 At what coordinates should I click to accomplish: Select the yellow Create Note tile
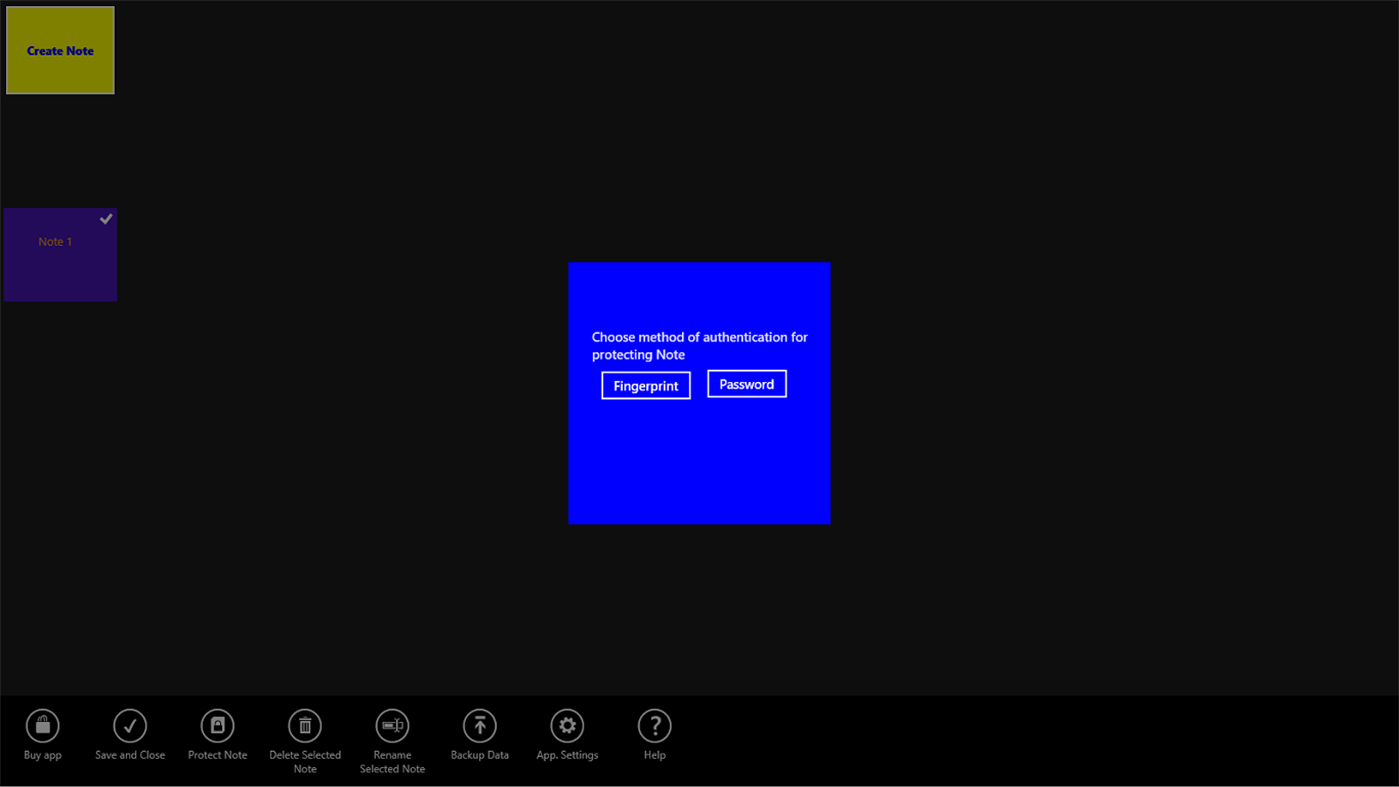click(59, 49)
